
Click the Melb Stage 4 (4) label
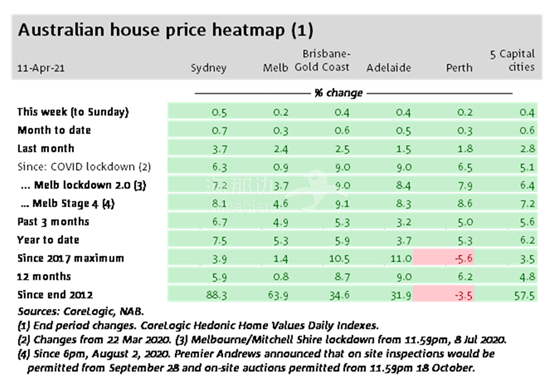(x=67, y=204)
